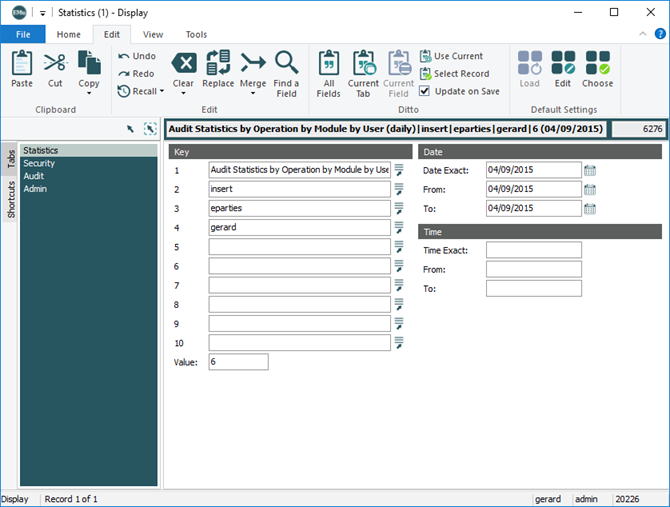
Task: Click the Undo button
Action: 137,56
